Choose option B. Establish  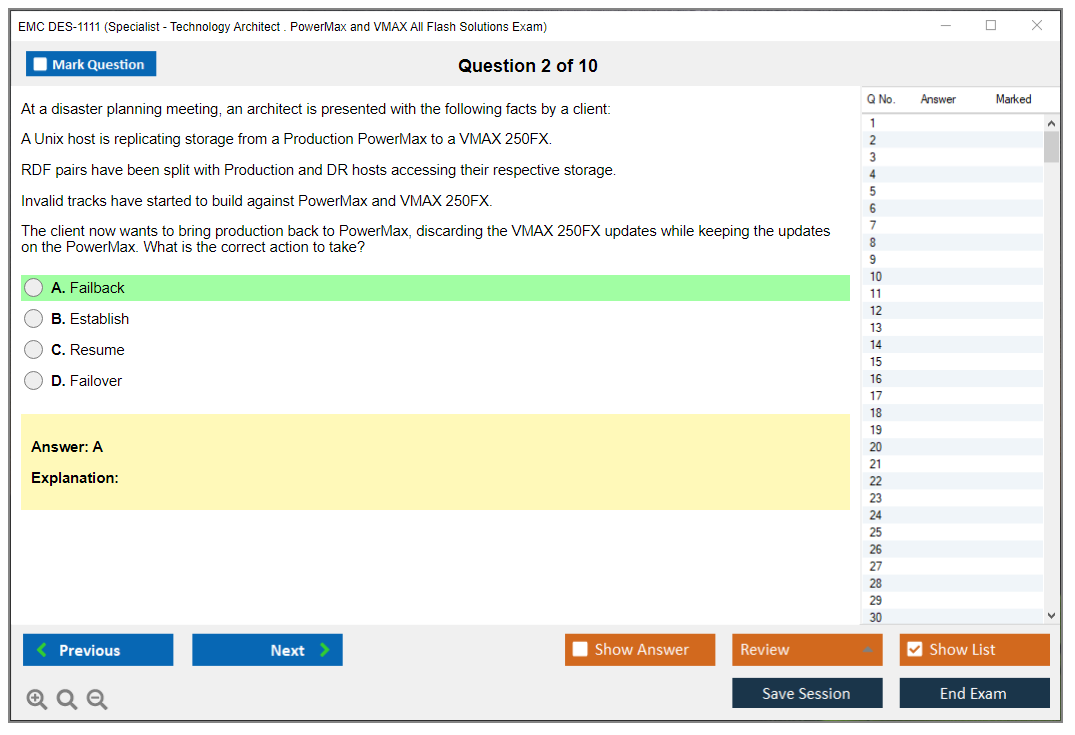[x=34, y=319]
